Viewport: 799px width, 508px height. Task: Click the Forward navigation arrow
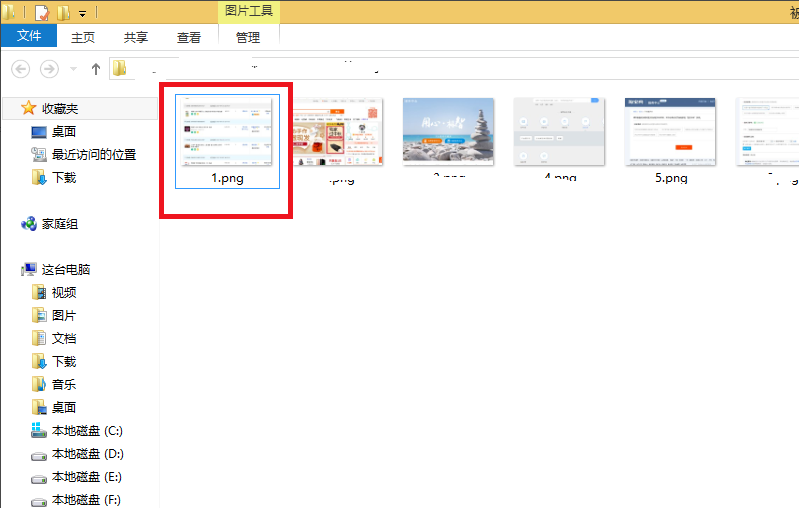[x=49, y=69]
